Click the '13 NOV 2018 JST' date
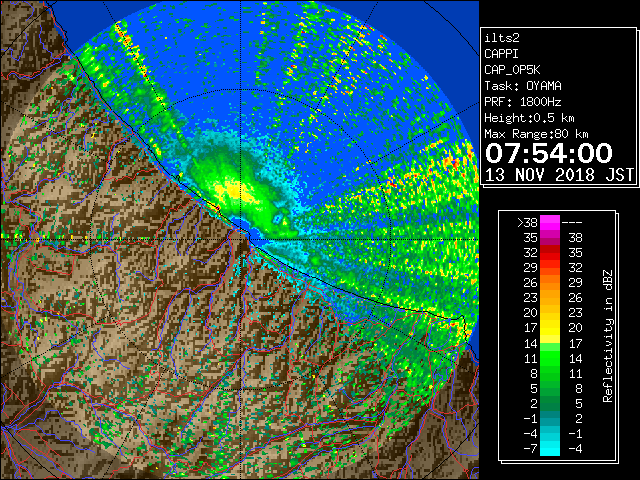 (x=559, y=175)
